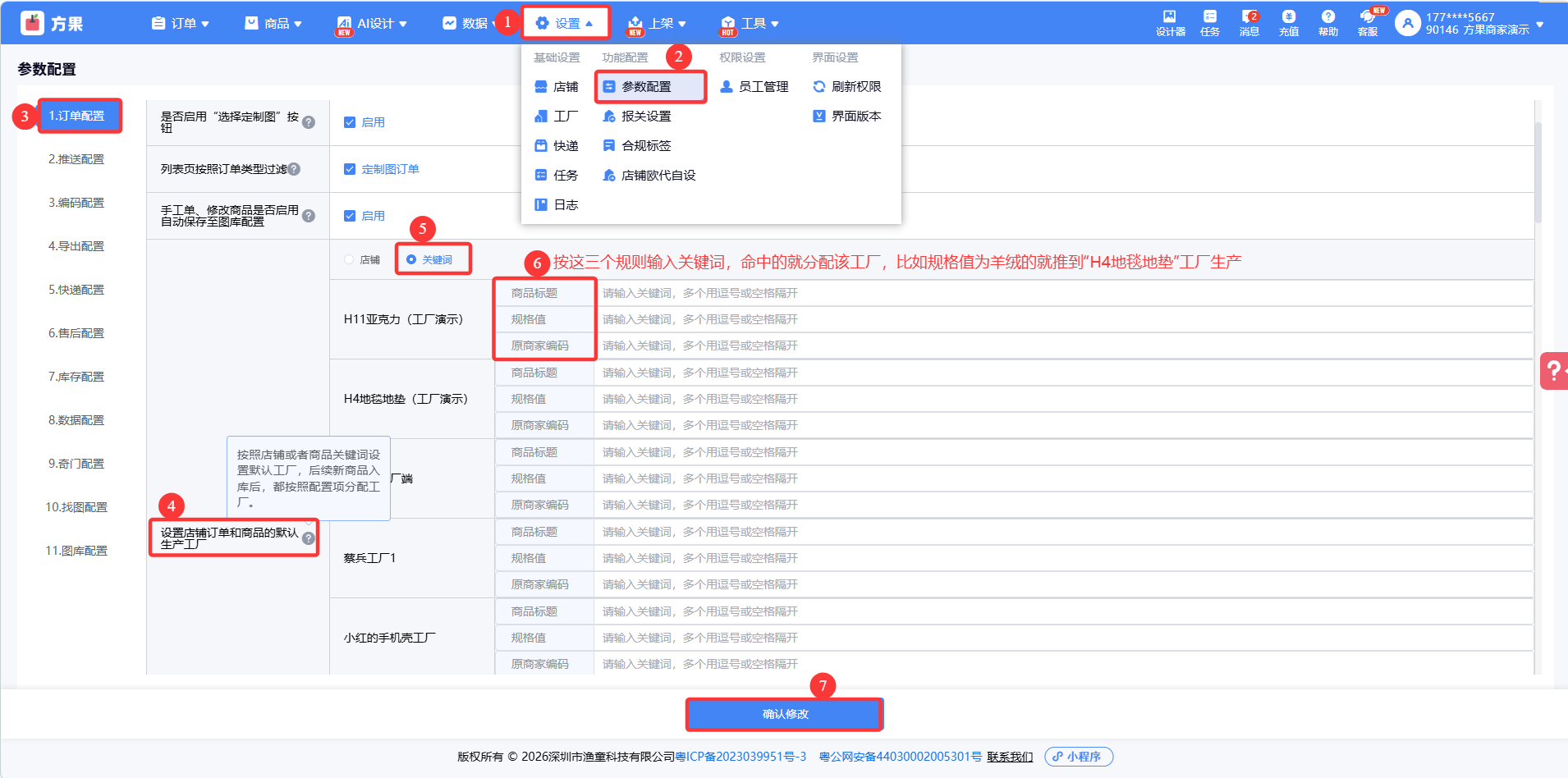Open 员工管理 from the settings menu
The image size is (1568, 778).
[754, 87]
